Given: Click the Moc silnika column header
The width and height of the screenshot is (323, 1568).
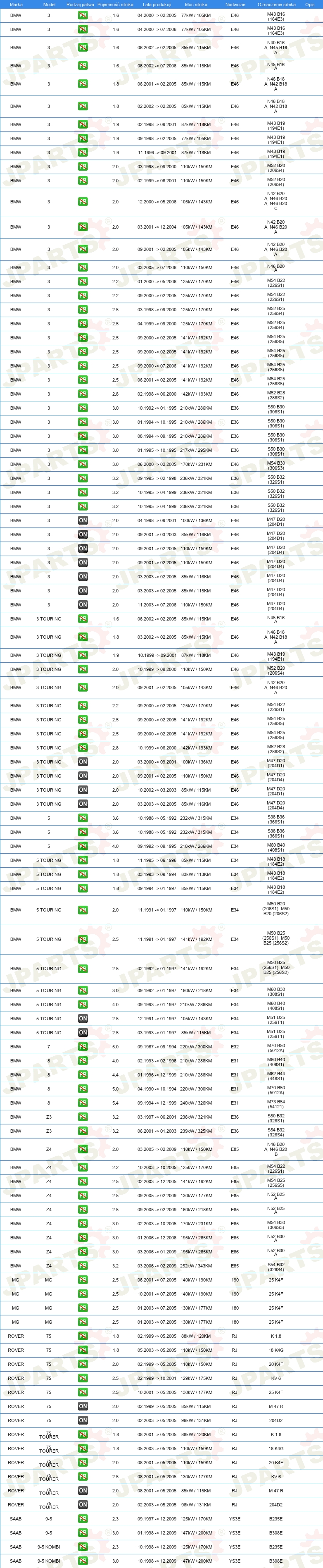Looking at the screenshot, I should 196,4.
